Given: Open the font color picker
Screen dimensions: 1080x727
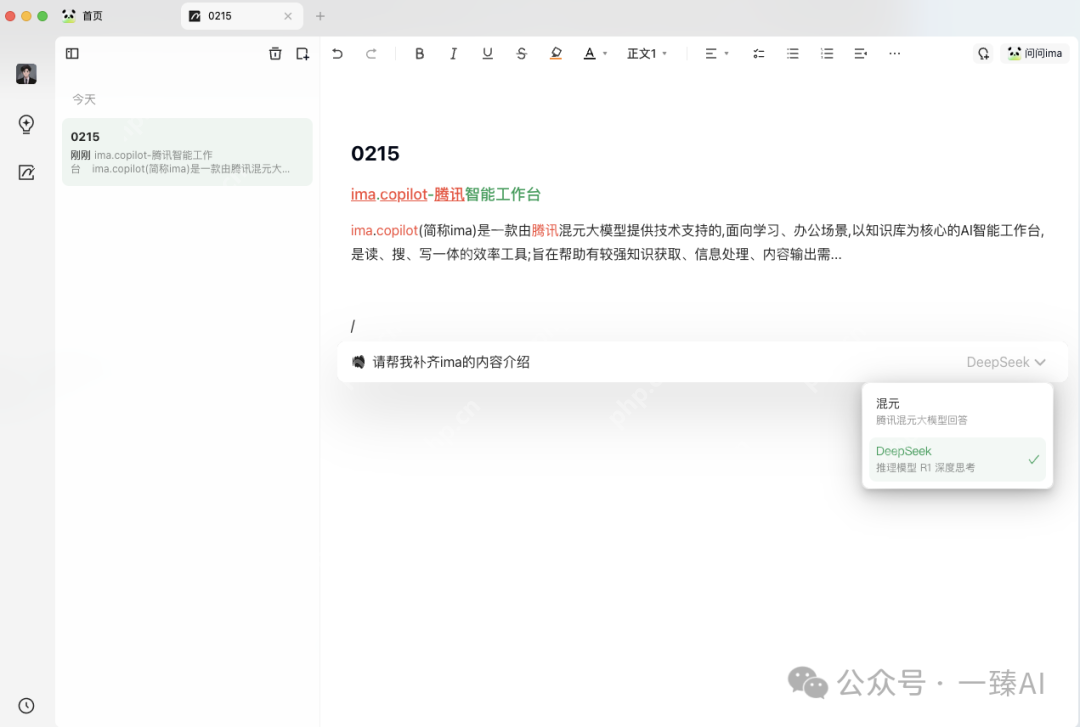Looking at the screenshot, I should pos(593,53).
